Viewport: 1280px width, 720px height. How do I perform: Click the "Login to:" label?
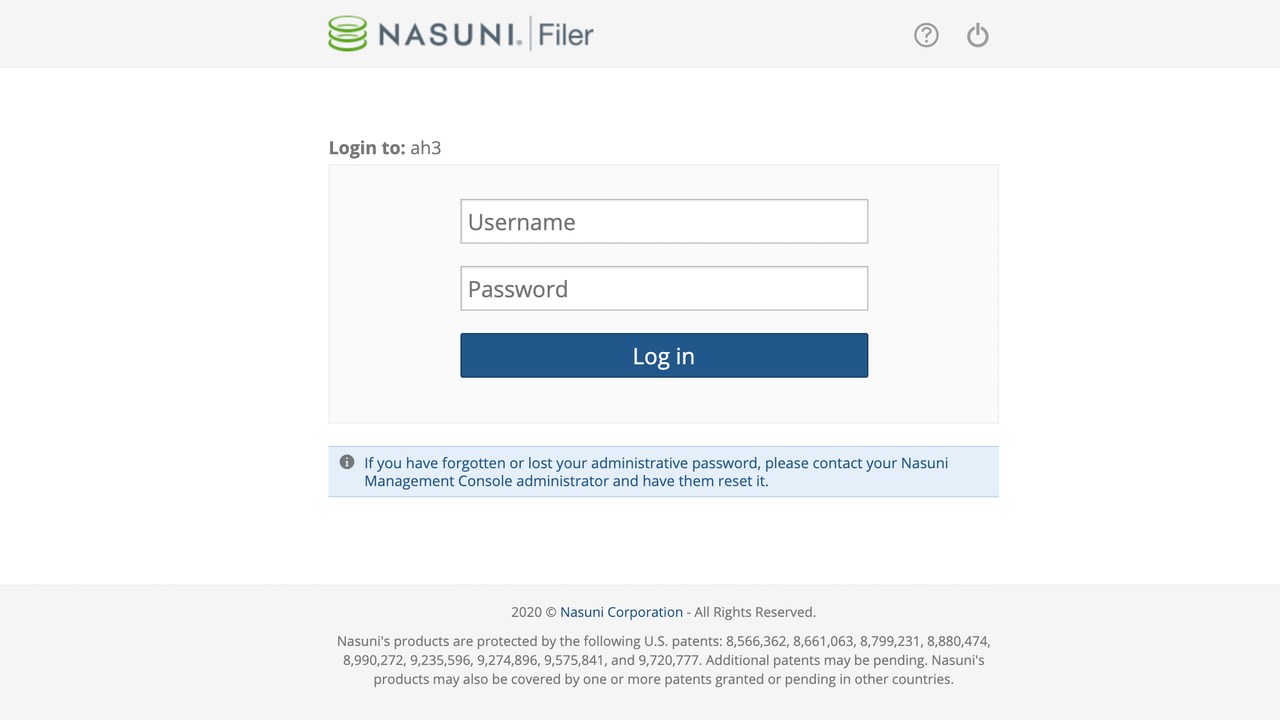coord(367,148)
